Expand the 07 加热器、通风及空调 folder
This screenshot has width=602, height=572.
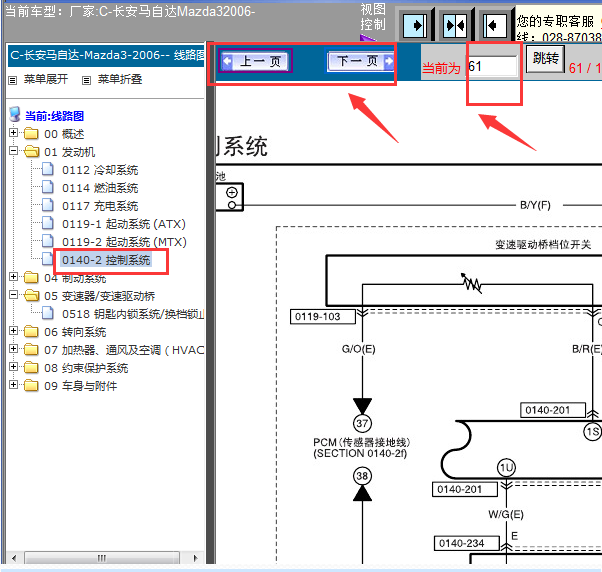coord(13,349)
